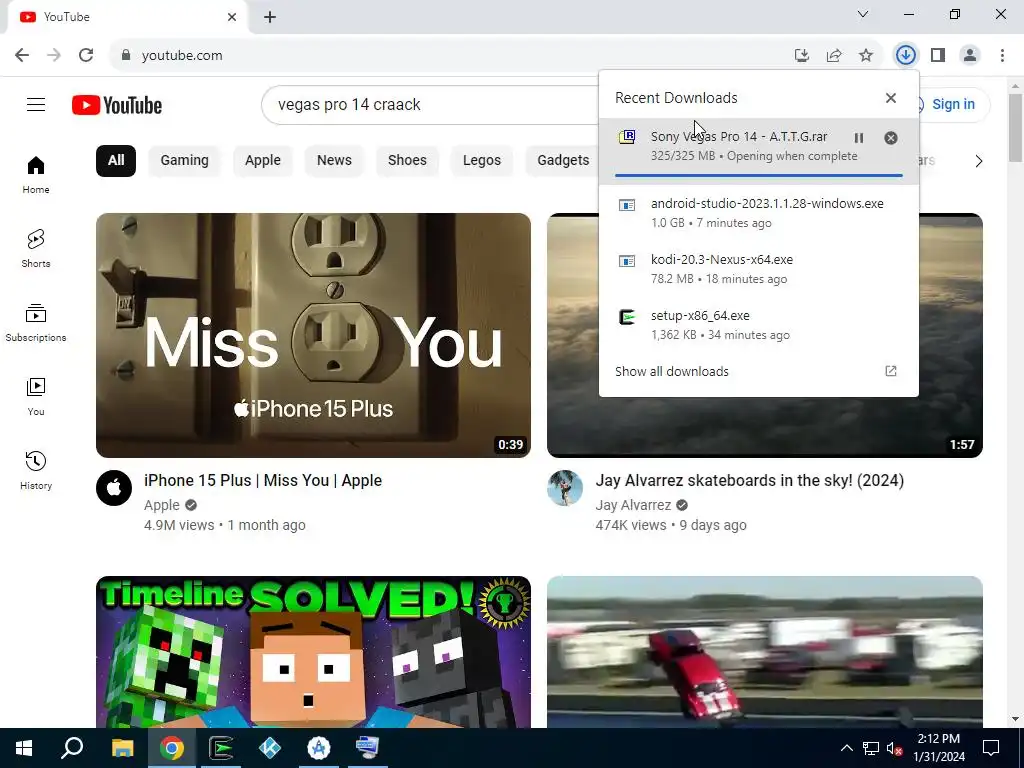Image resolution: width=1024 pixels, height=768 pixels.
Task: Open Jay Alvarez channel avatar
Action: pos(565,488)
